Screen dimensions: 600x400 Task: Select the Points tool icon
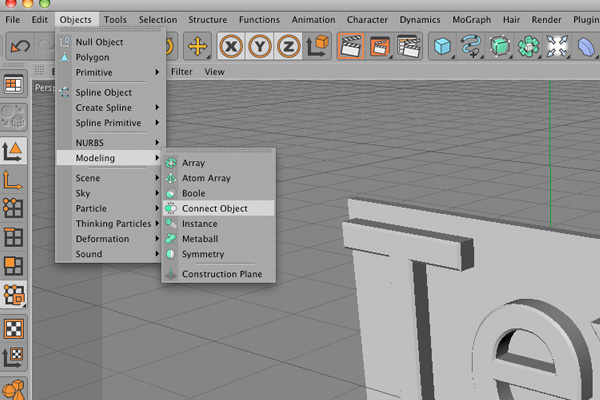13,208
